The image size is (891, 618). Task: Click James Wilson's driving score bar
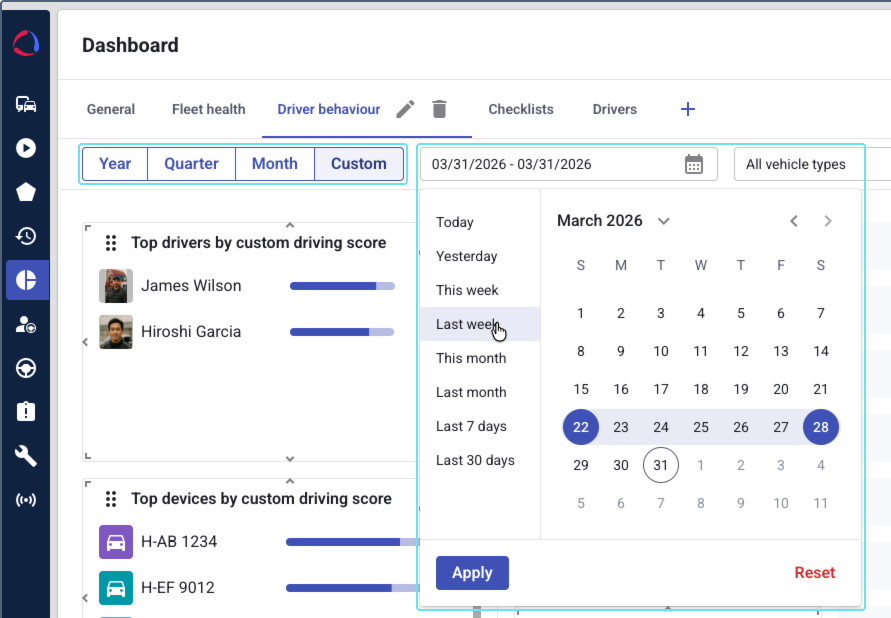coord(342,286)
